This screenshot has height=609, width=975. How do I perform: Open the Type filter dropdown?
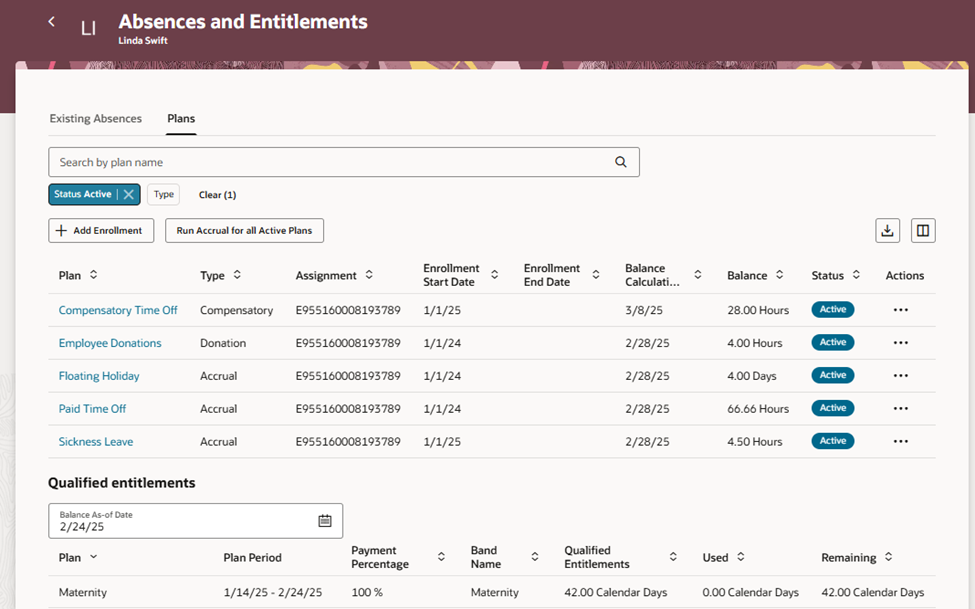click(164, 194)
